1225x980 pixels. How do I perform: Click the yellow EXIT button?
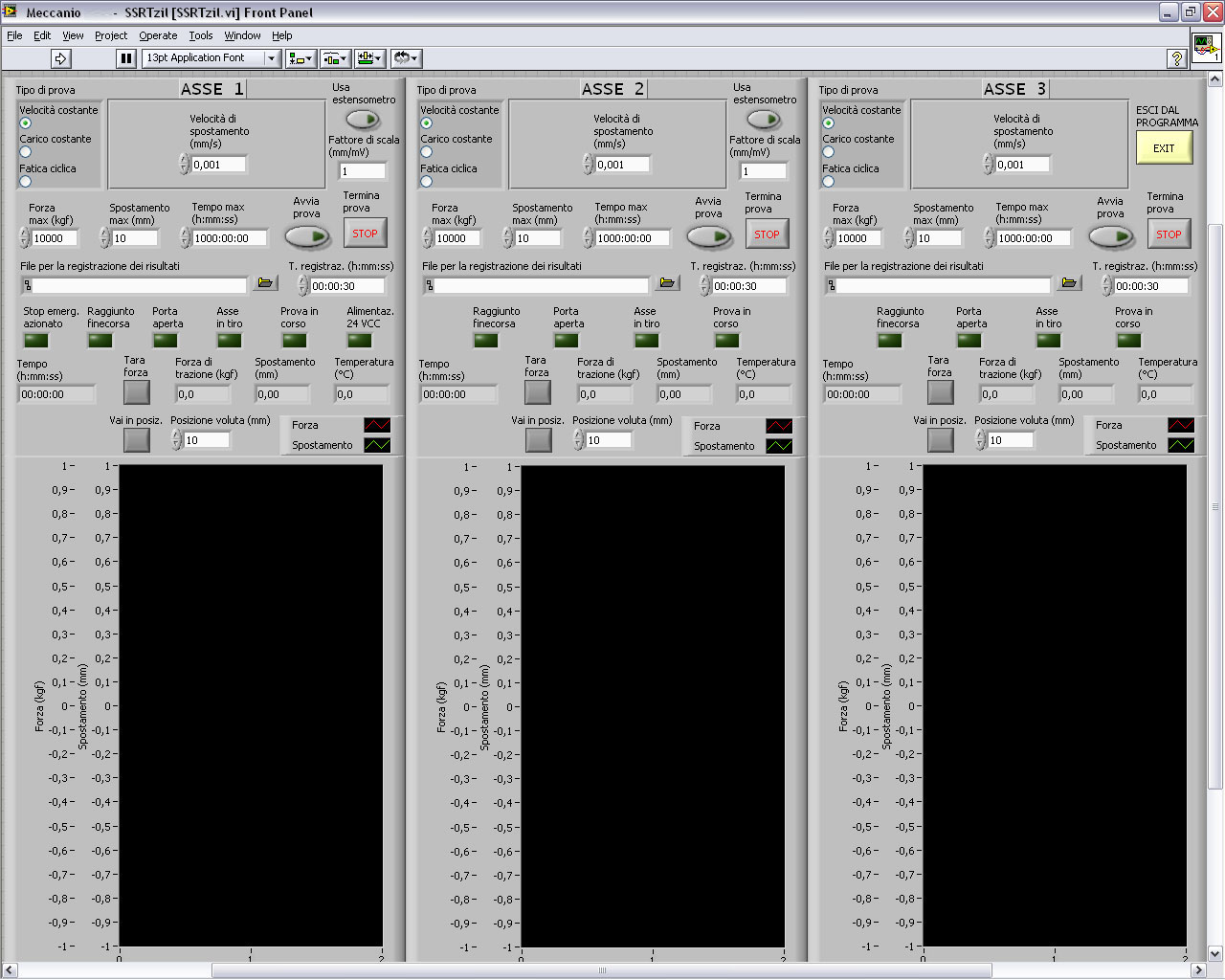(x=1164, y=148)
